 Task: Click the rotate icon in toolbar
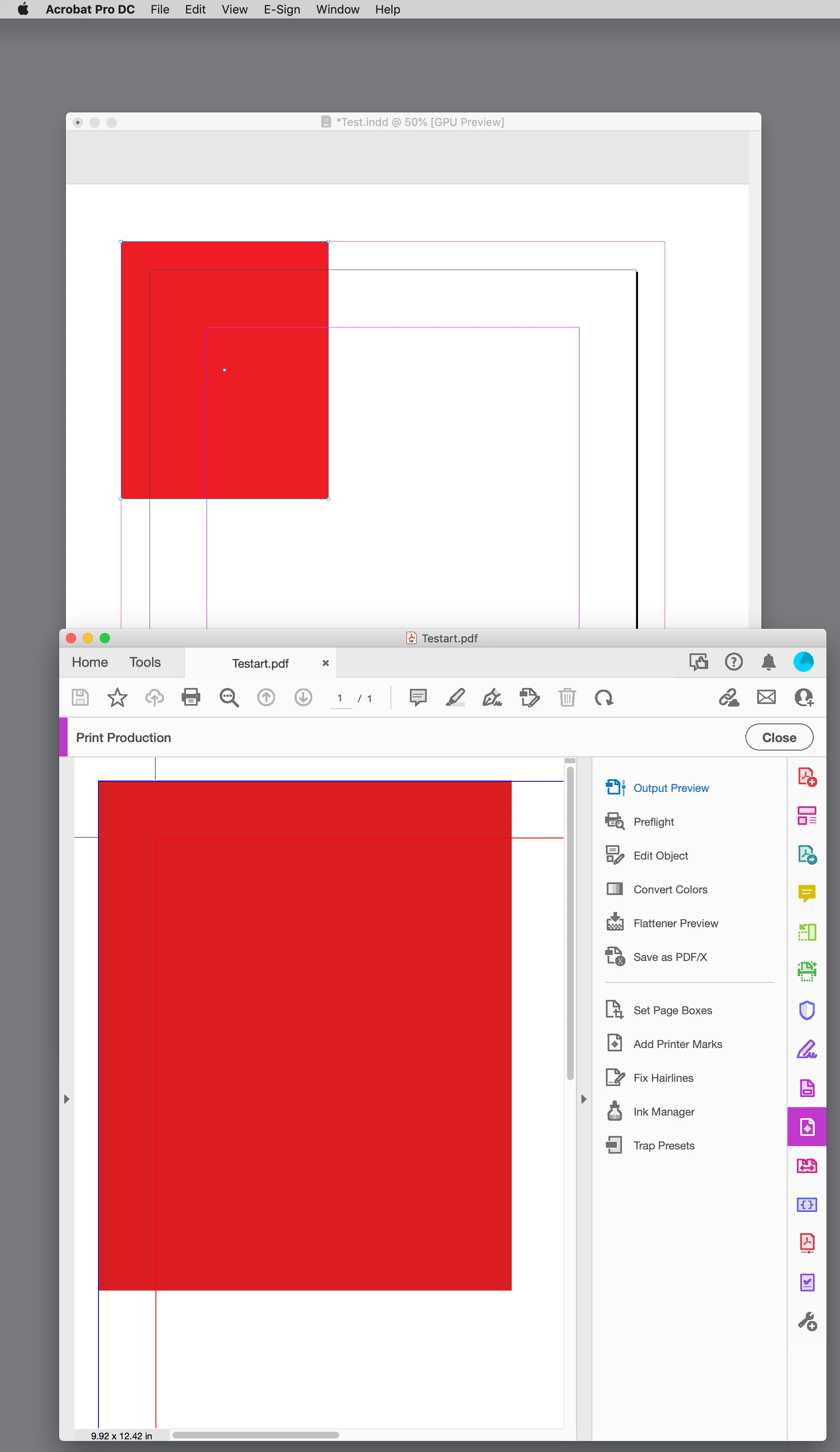[x=604, y=697]
